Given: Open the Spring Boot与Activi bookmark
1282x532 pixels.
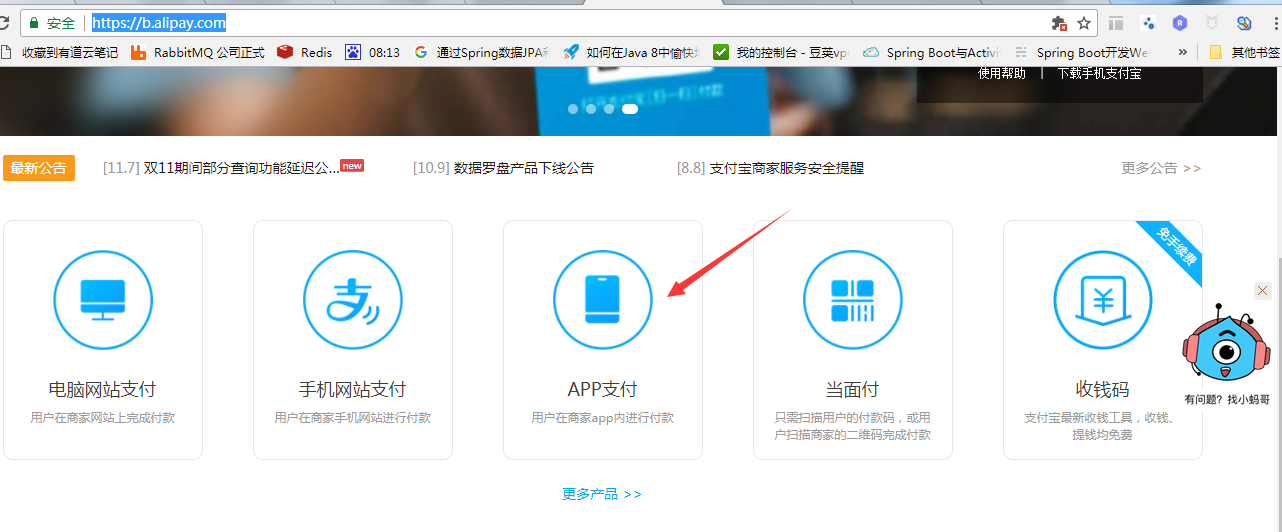Looking at the screenshot, I should tap(931, 52).
